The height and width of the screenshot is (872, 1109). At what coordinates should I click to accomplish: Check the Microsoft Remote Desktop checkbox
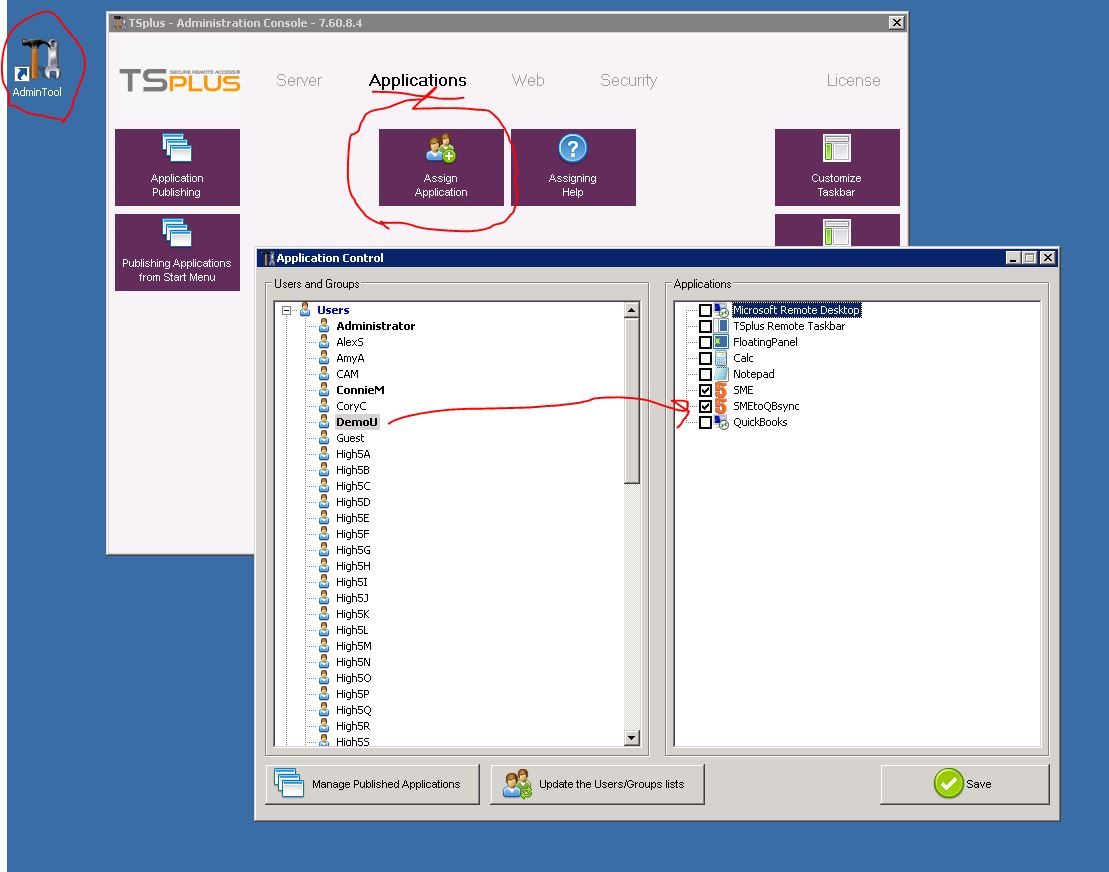pos(705,310)
